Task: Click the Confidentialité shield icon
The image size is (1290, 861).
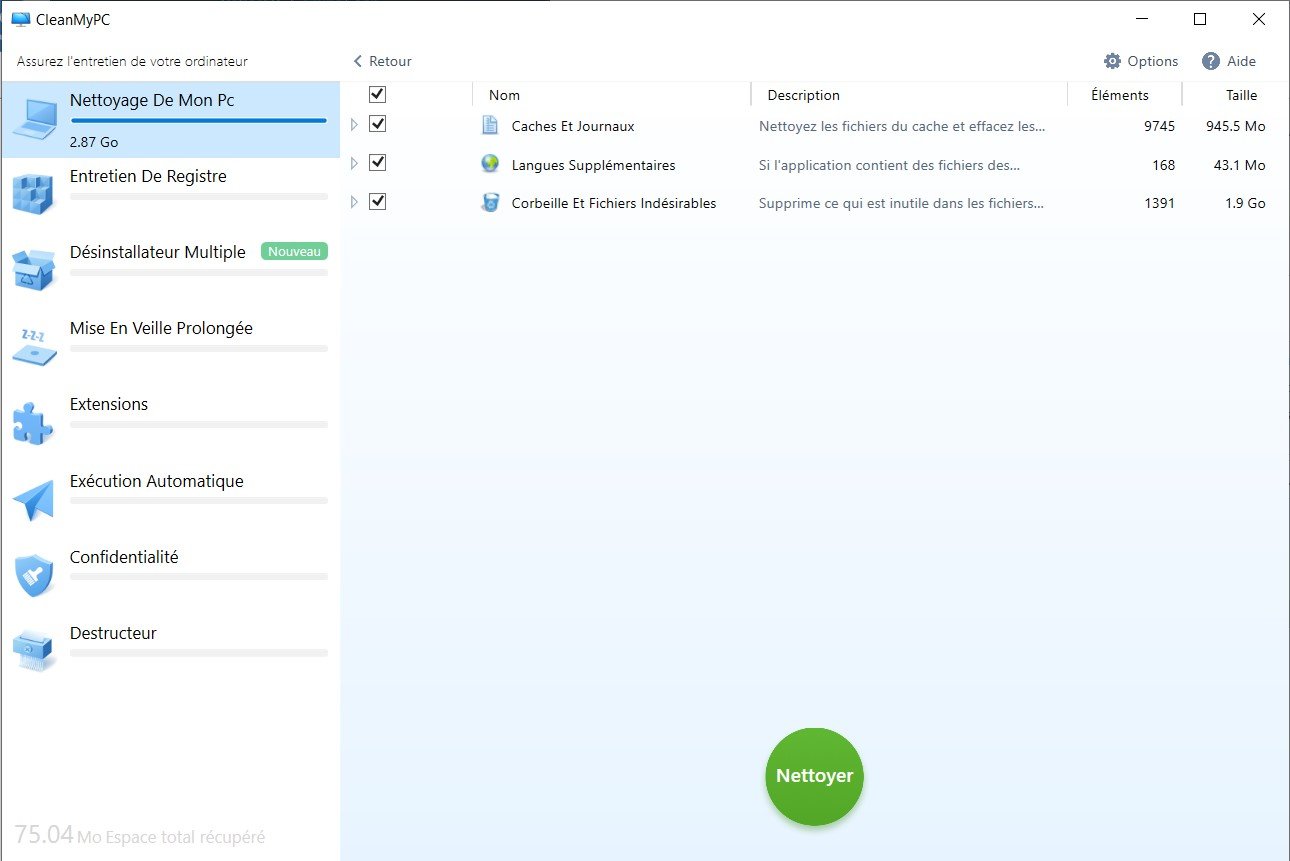Action: click(x=34, y=576)
